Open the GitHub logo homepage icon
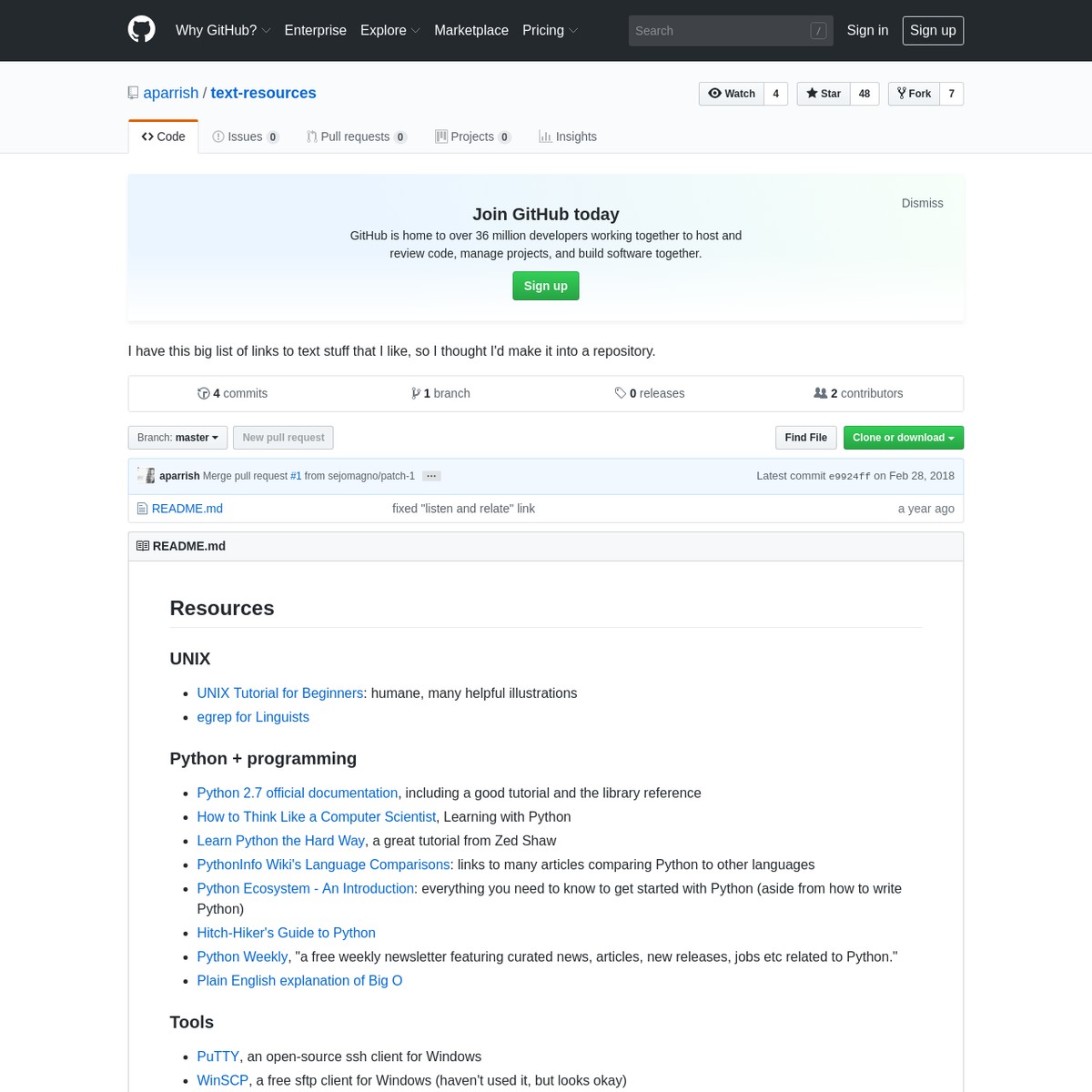1092x1092 pixels. click(141, 30)
